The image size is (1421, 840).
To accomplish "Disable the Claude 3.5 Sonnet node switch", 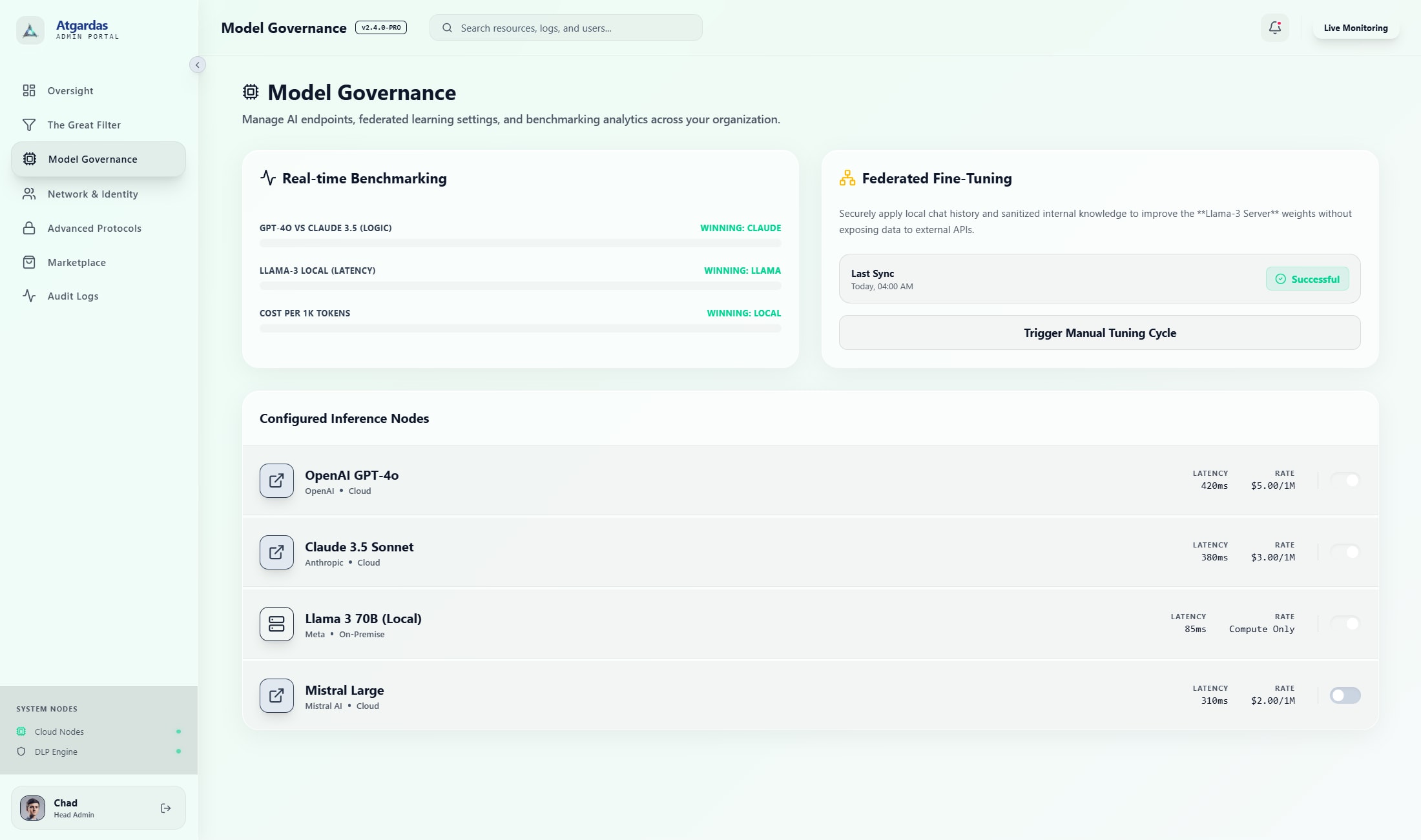I will click(x=1345, y=552).
